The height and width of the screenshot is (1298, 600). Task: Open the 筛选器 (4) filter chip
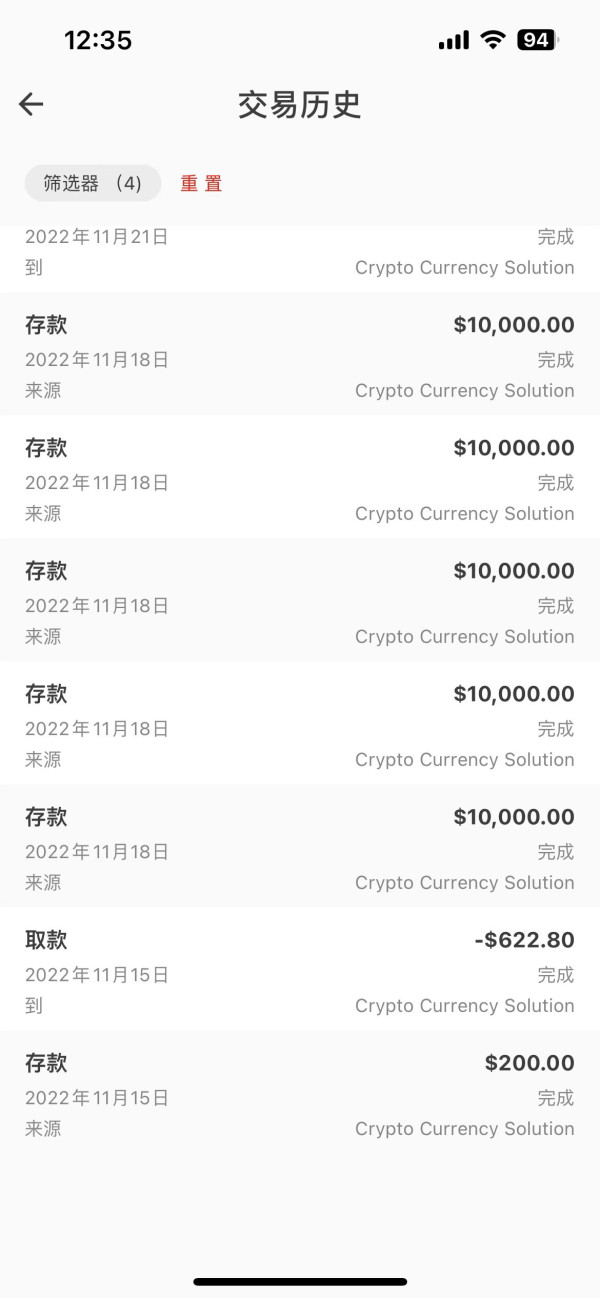(x=93, y=184)
